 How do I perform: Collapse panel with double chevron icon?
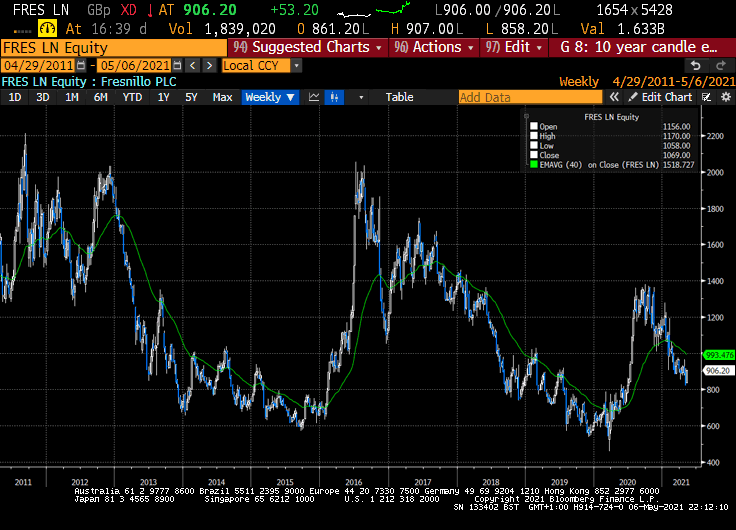[x=614, y=97]
